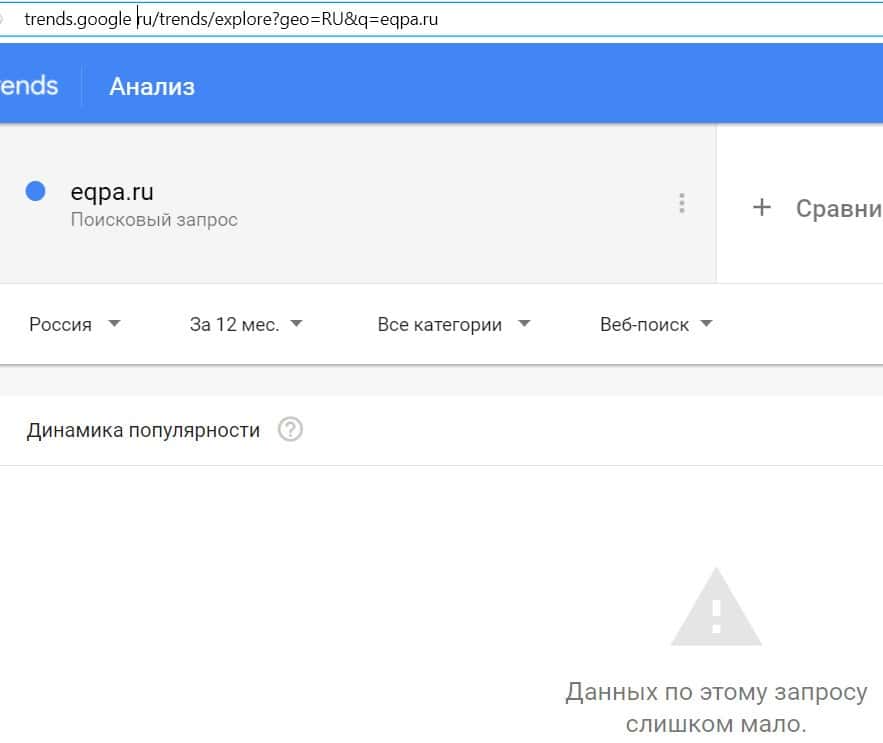
Task: Click the Trends logo in the header
Action: tap(29, 85)
